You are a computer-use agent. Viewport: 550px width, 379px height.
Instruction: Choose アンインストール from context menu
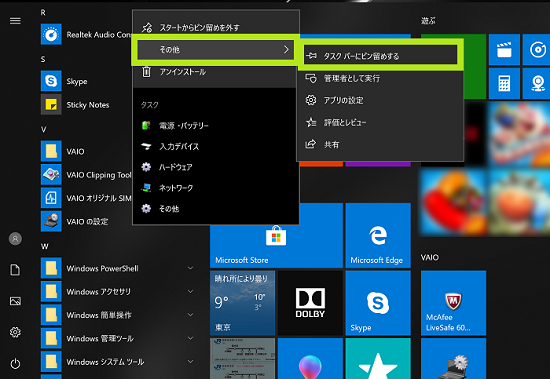216,72
